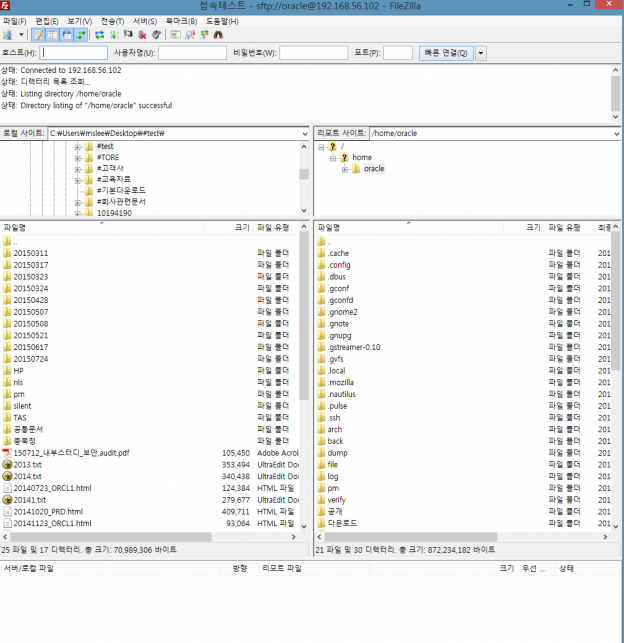624x643 pixels.
Task: Open the Site Manager icon
Action: 8,35
